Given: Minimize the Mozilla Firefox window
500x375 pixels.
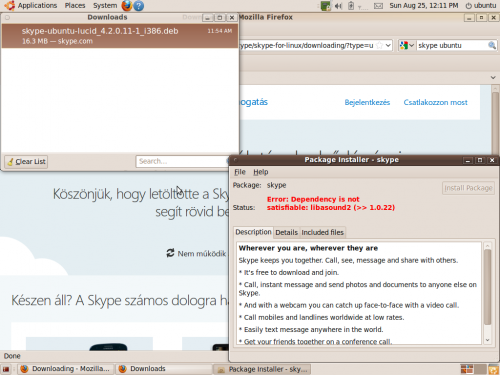Looking at the screenshot, I should click(x=469, y=18).
